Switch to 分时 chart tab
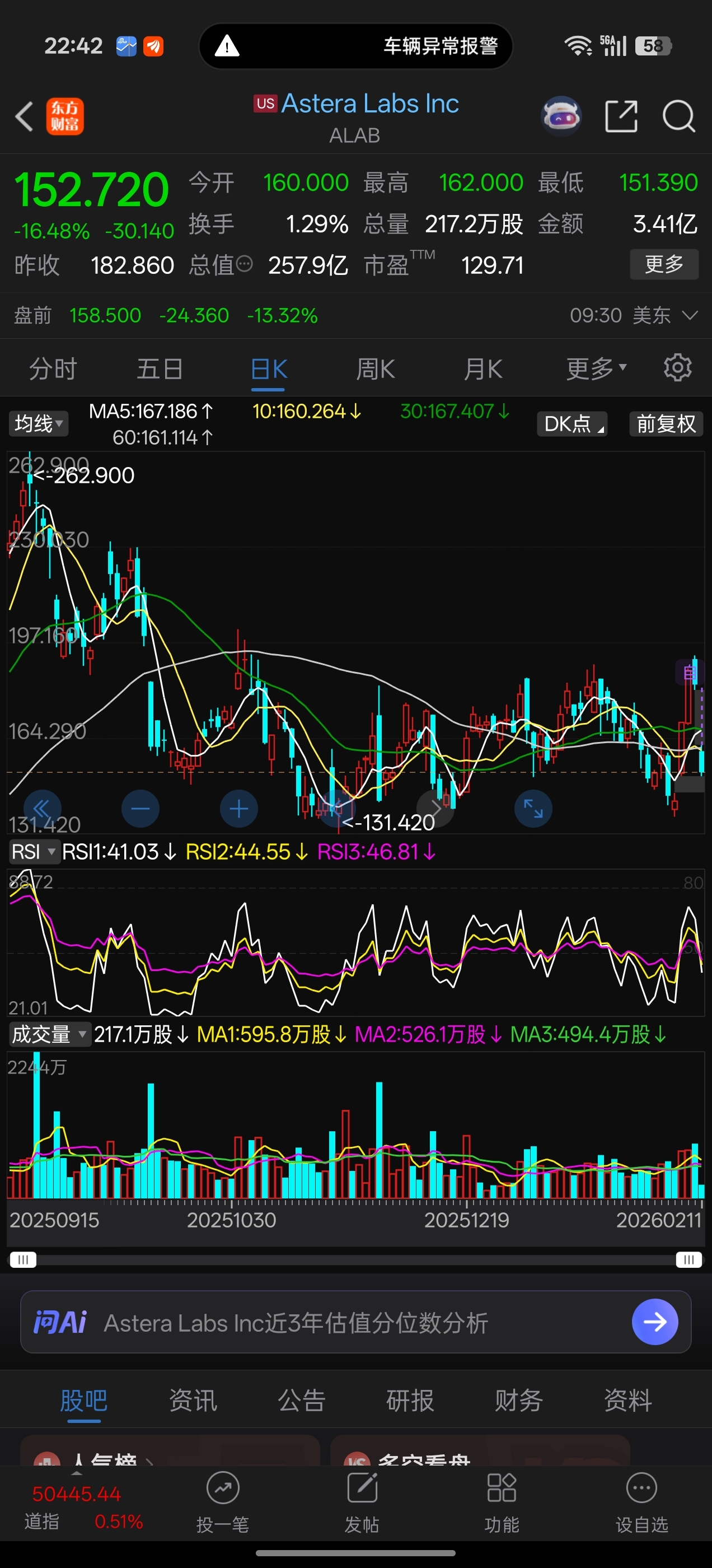The image size is (712, 1568). (x=53, y=368)
